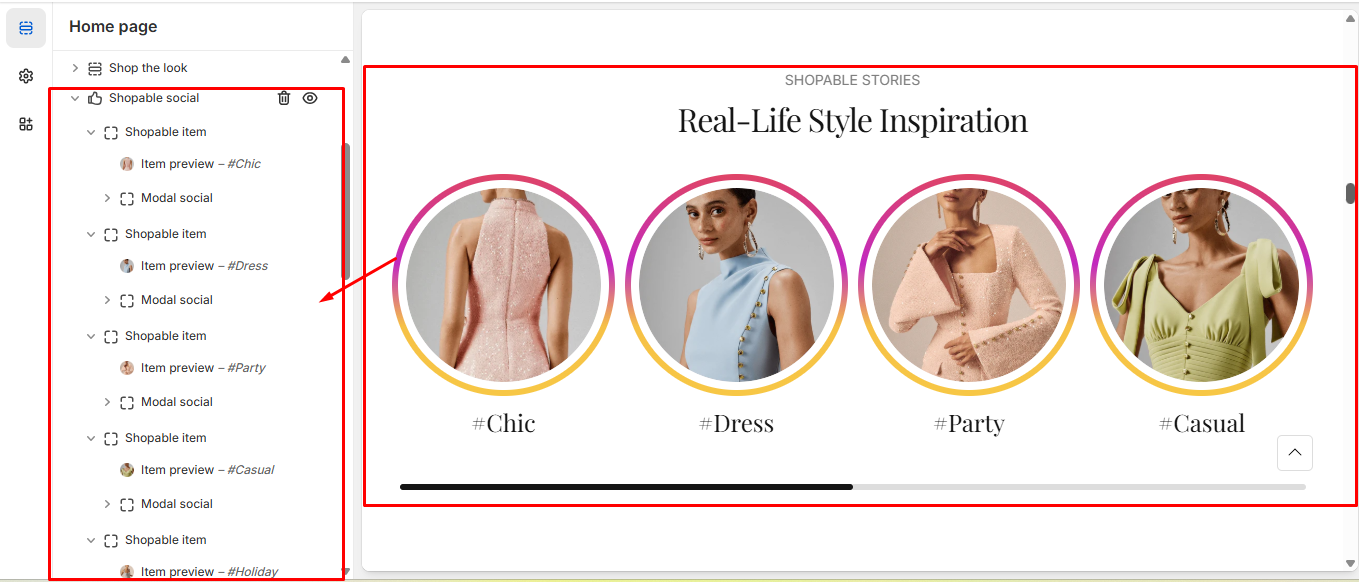Image resolution: width=1359 pixels, height=582 pixels.
Task: Click the #Chic story circle image
Action: point(503,285)
